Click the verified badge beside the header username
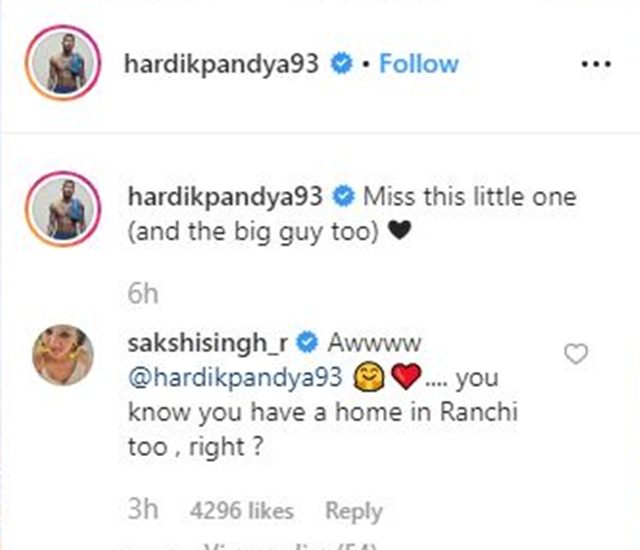 [341, 64]
